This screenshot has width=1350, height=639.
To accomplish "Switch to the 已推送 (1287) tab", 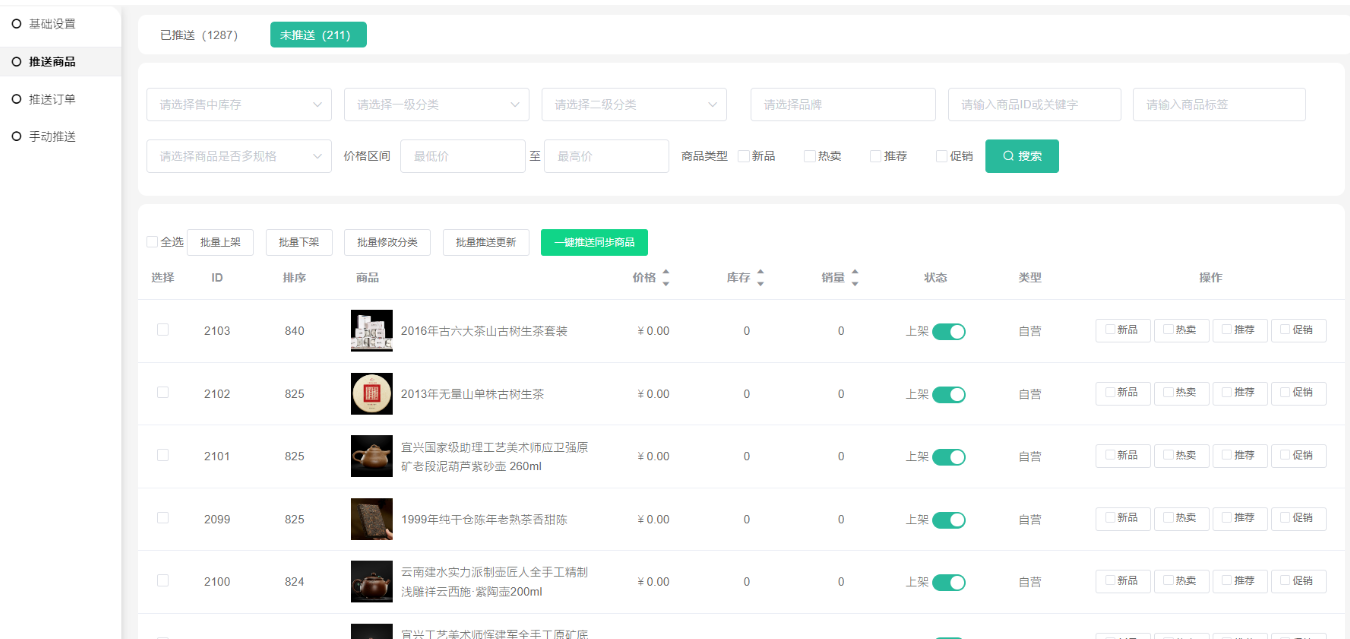I will 199,35.
